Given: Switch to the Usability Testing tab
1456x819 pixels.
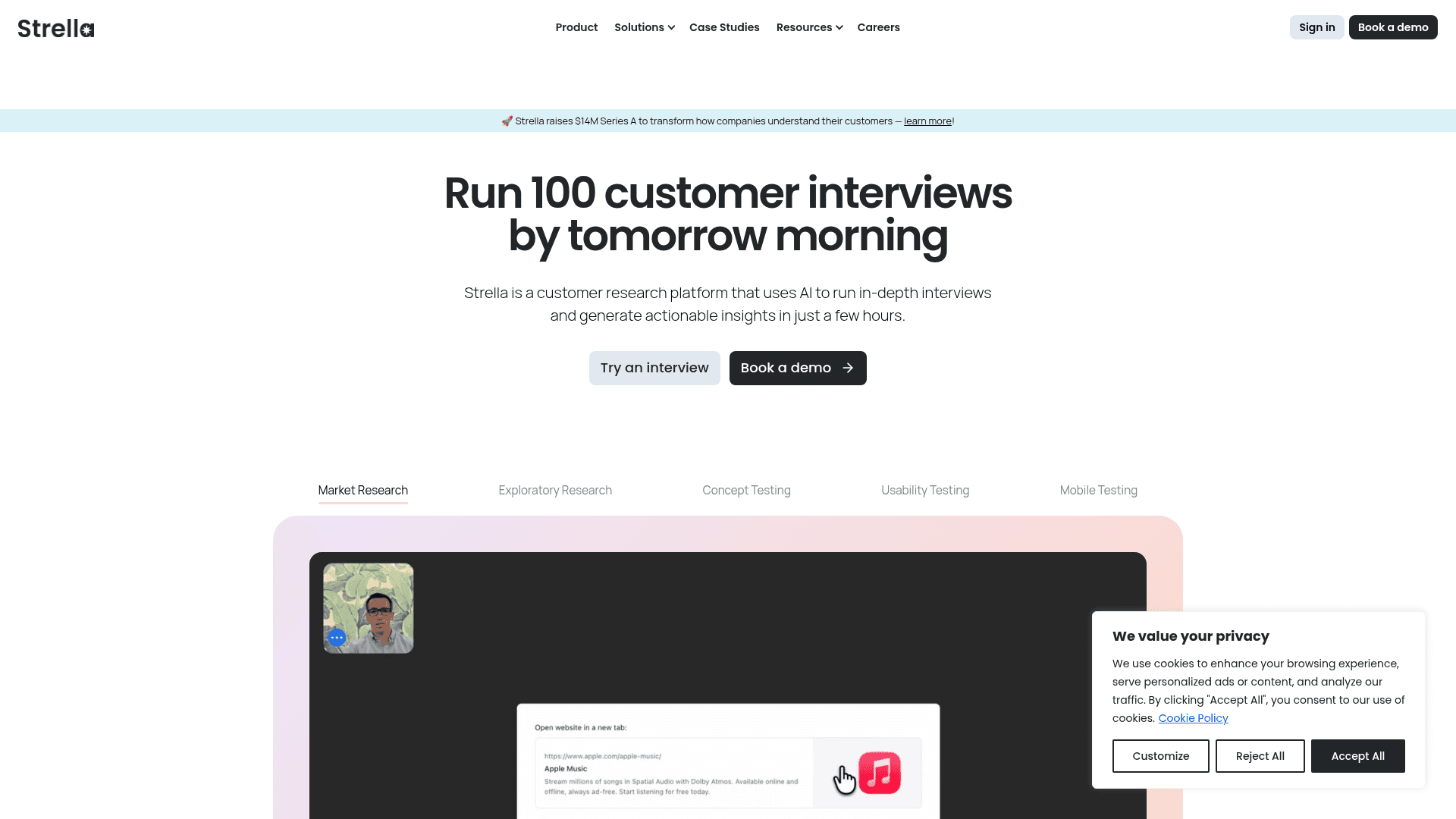Looking at the screenshot, I should 924,491.
